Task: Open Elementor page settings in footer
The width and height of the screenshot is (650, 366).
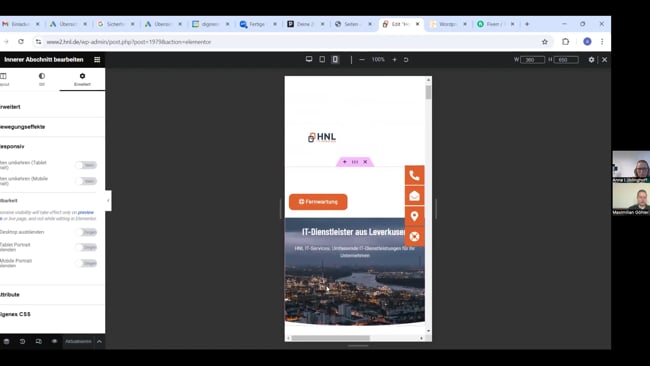Action: pos(6,342)
